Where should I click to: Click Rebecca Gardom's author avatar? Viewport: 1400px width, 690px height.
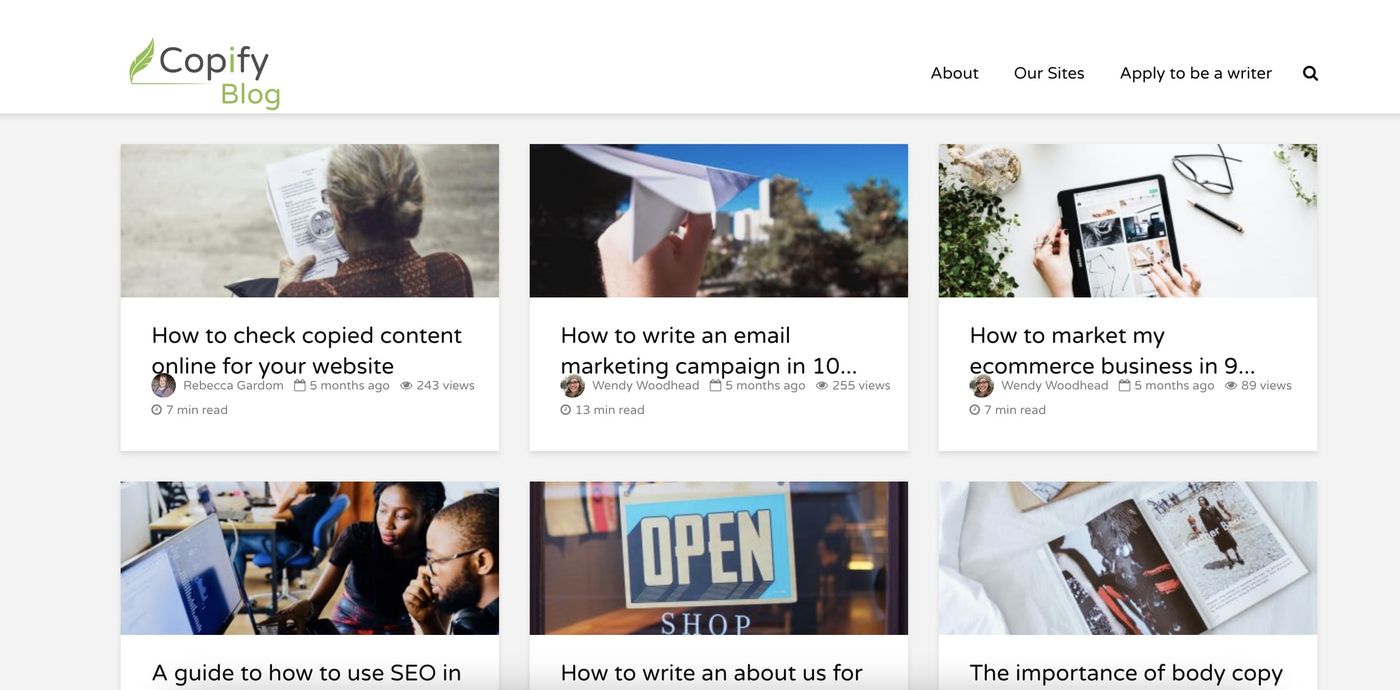click(163, 386)
